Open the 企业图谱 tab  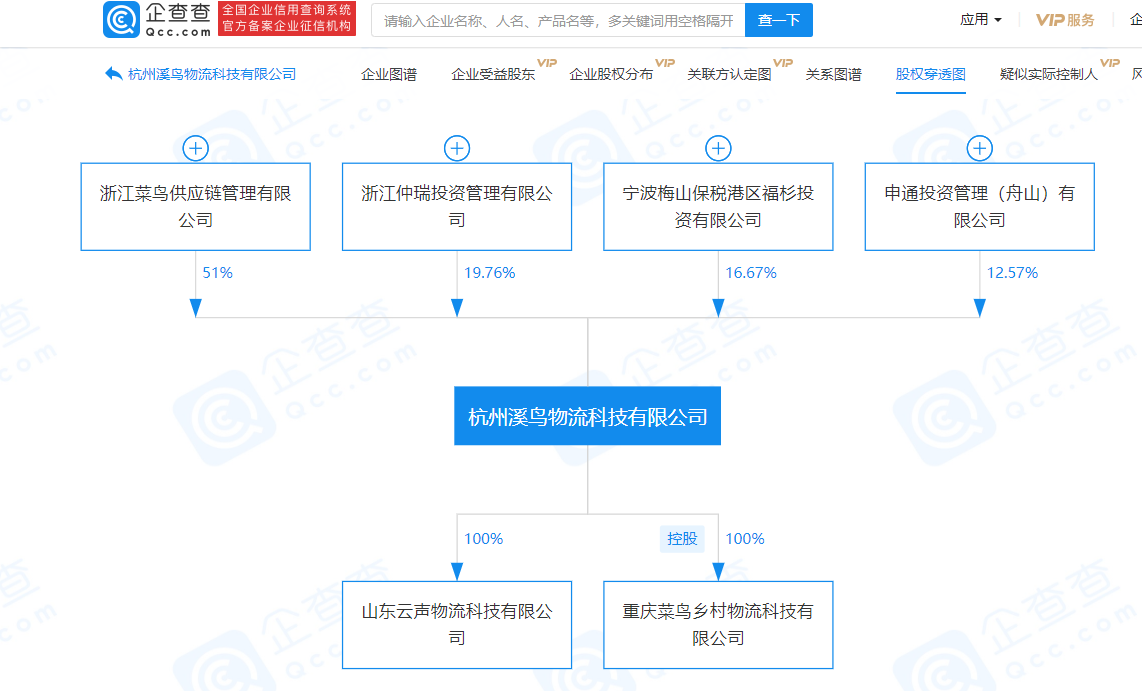(389, 74)
